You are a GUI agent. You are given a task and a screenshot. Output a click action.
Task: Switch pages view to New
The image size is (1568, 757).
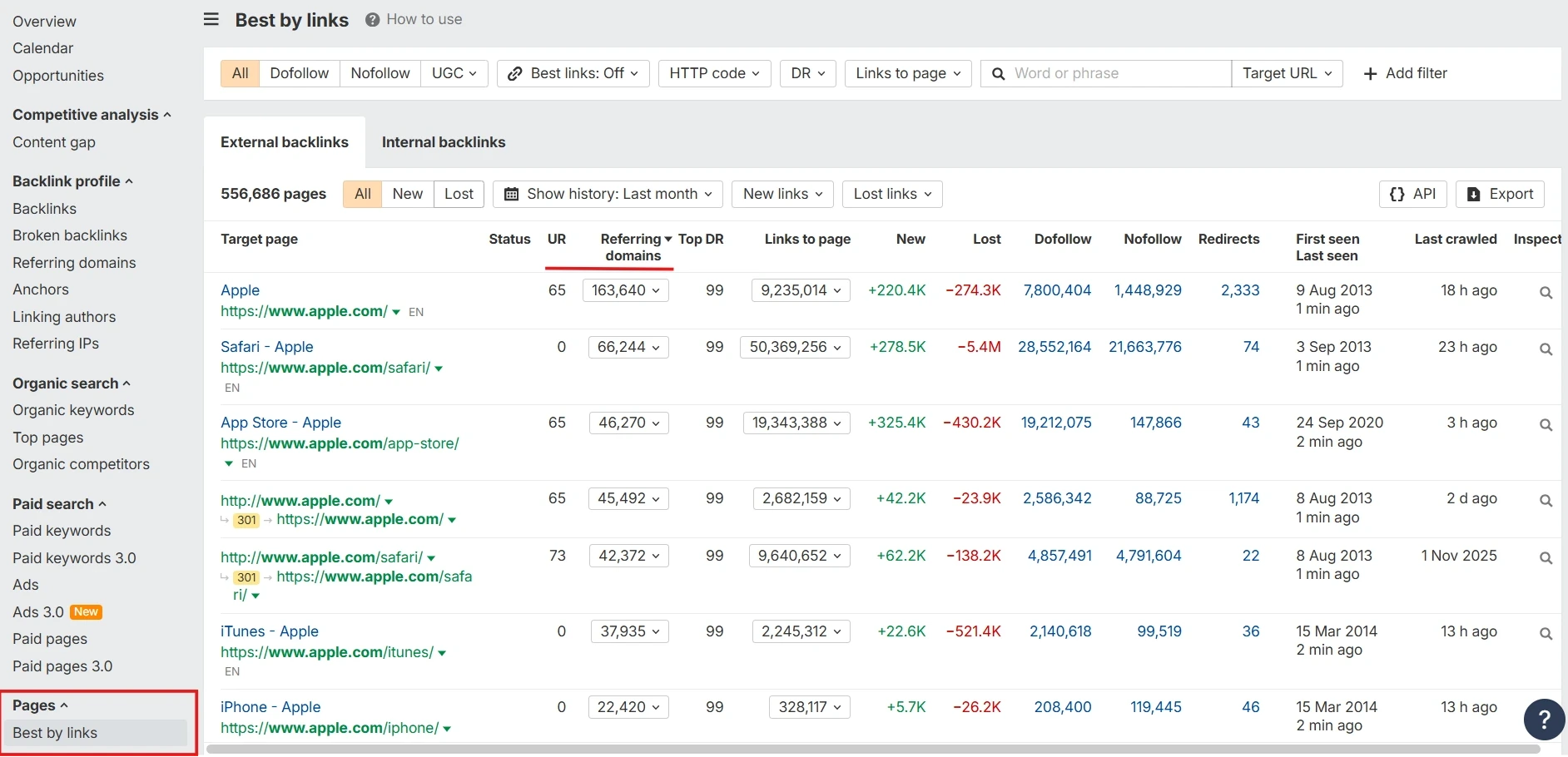[407, 194]
